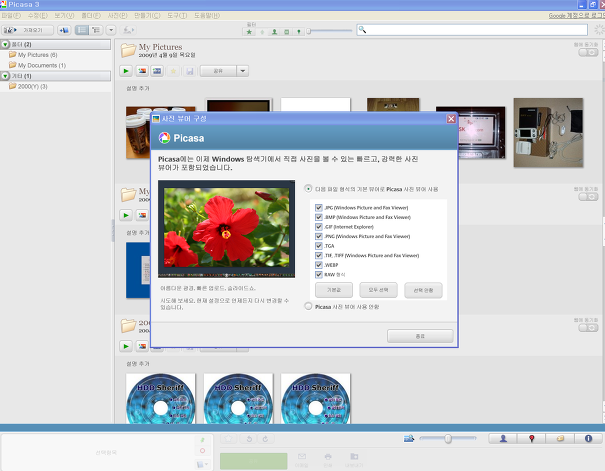Image resolution: width=605 pixels, height=471 pixels.
Task: Close the photo viewer configuration dialog
Action: 451,119
